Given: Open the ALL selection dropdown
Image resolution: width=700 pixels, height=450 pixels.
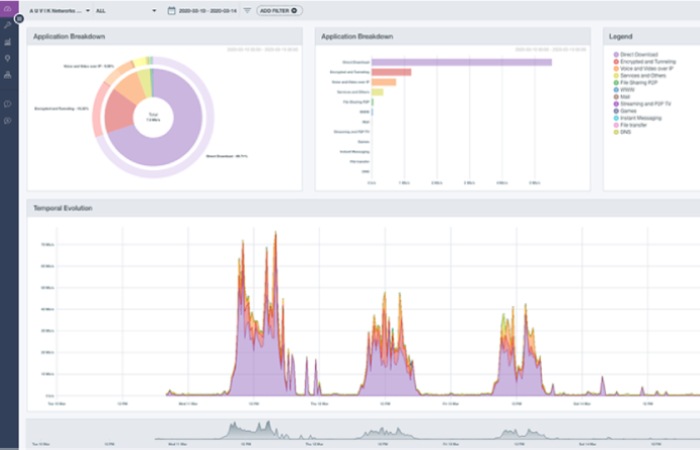Looking at the screenshot, I should (x=126, y=11).
